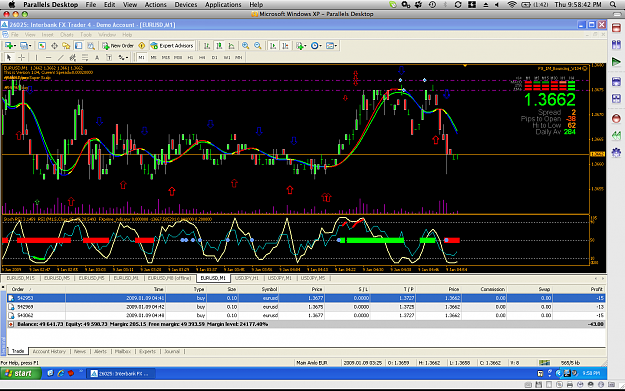Open the Charts menu
625x391 pixels.
67,35
